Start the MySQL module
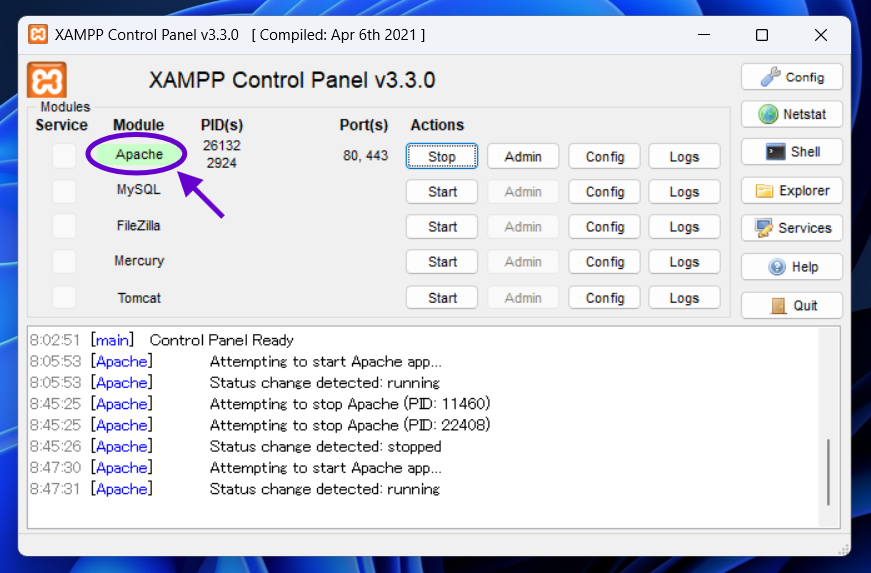 (x=441, y=192)
